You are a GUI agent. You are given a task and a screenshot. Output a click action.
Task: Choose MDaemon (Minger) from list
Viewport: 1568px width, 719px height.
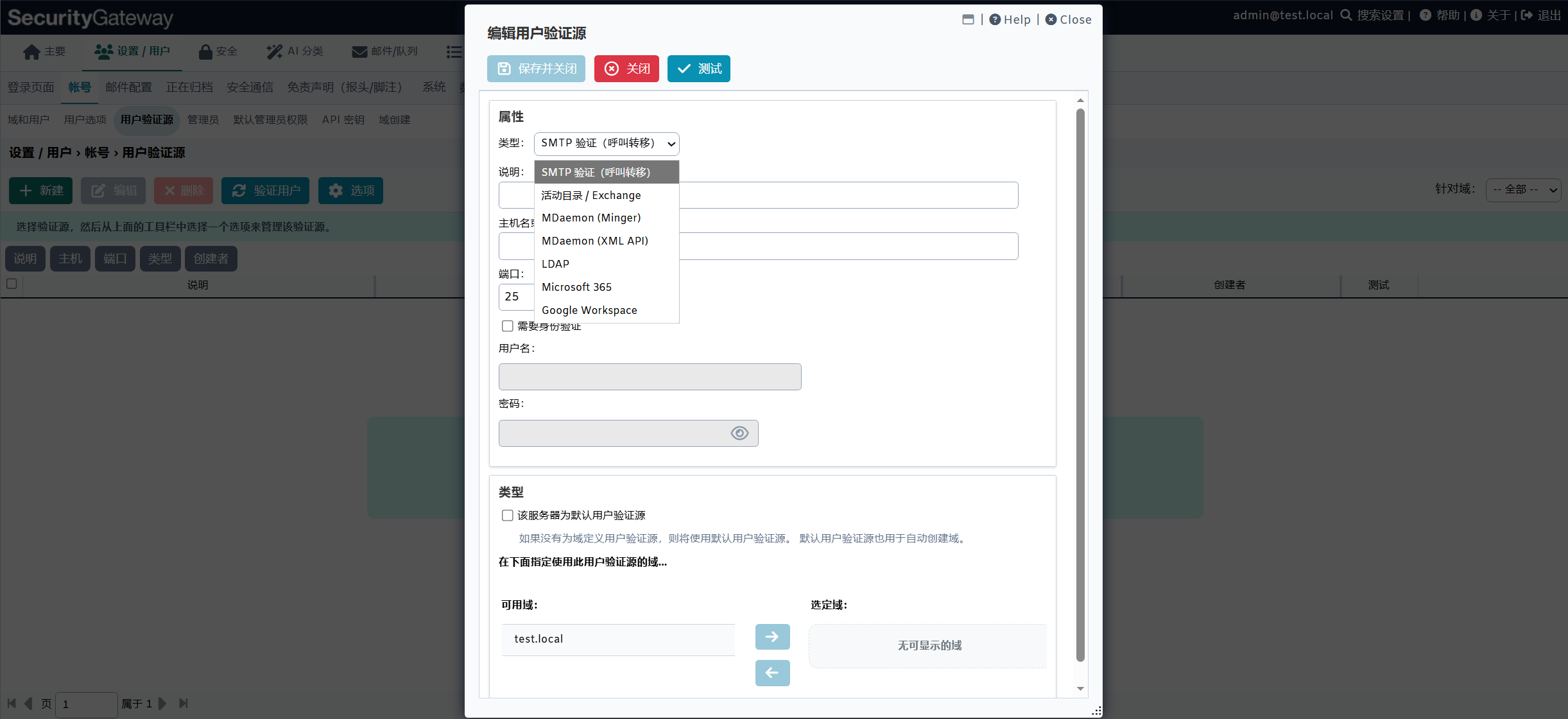click(607, 218)
